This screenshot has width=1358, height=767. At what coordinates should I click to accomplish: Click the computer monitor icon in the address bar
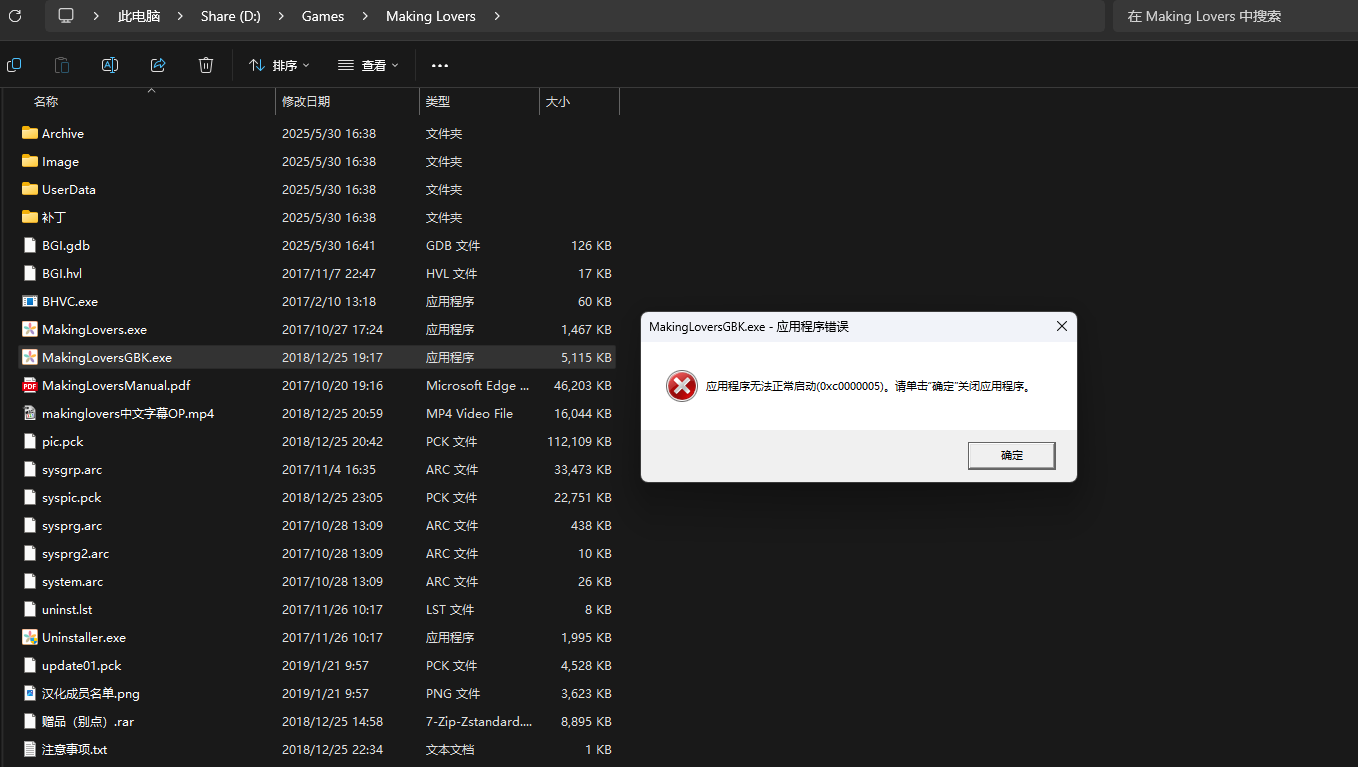point(67,16)
